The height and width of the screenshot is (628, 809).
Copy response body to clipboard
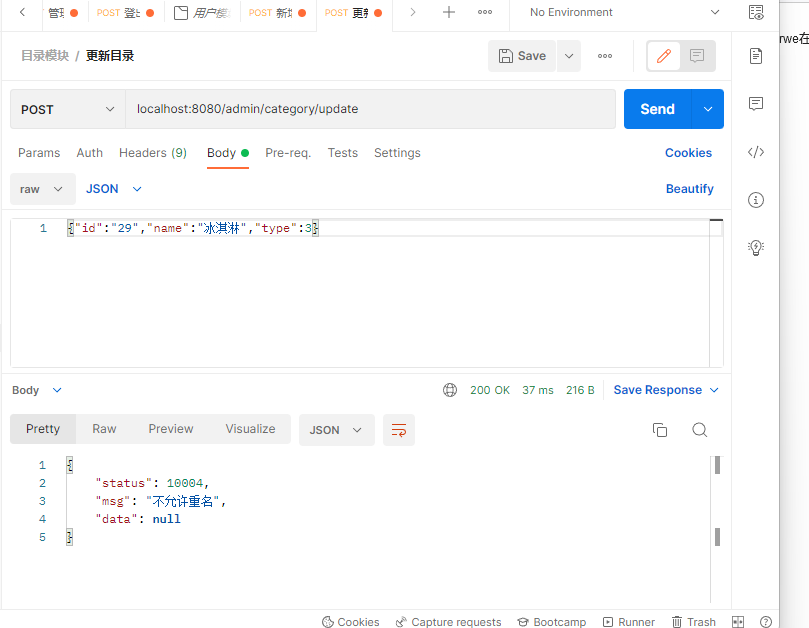[x=660, y=430]
